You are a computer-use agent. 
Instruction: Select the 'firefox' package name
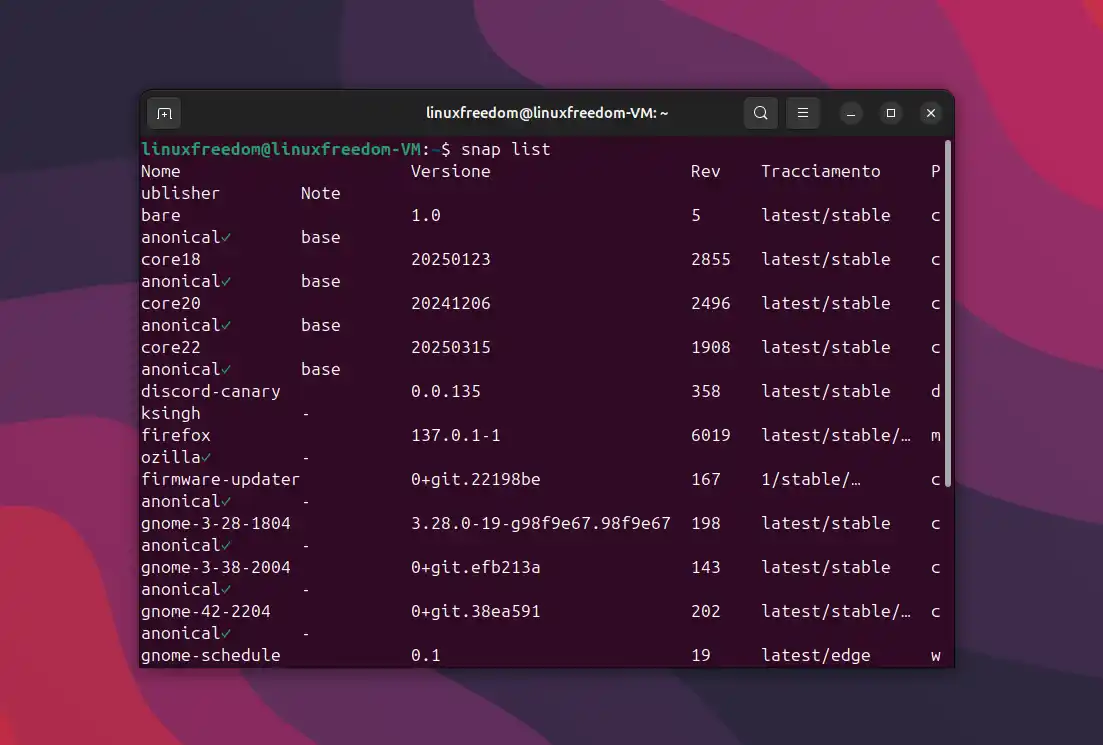click(x=175, y=435)
